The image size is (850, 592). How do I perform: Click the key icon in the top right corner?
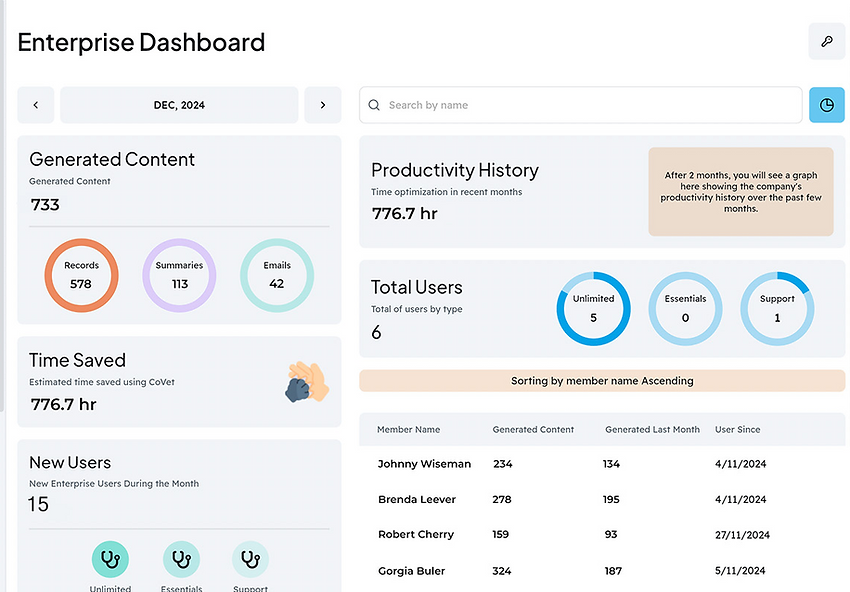point(826,42)
